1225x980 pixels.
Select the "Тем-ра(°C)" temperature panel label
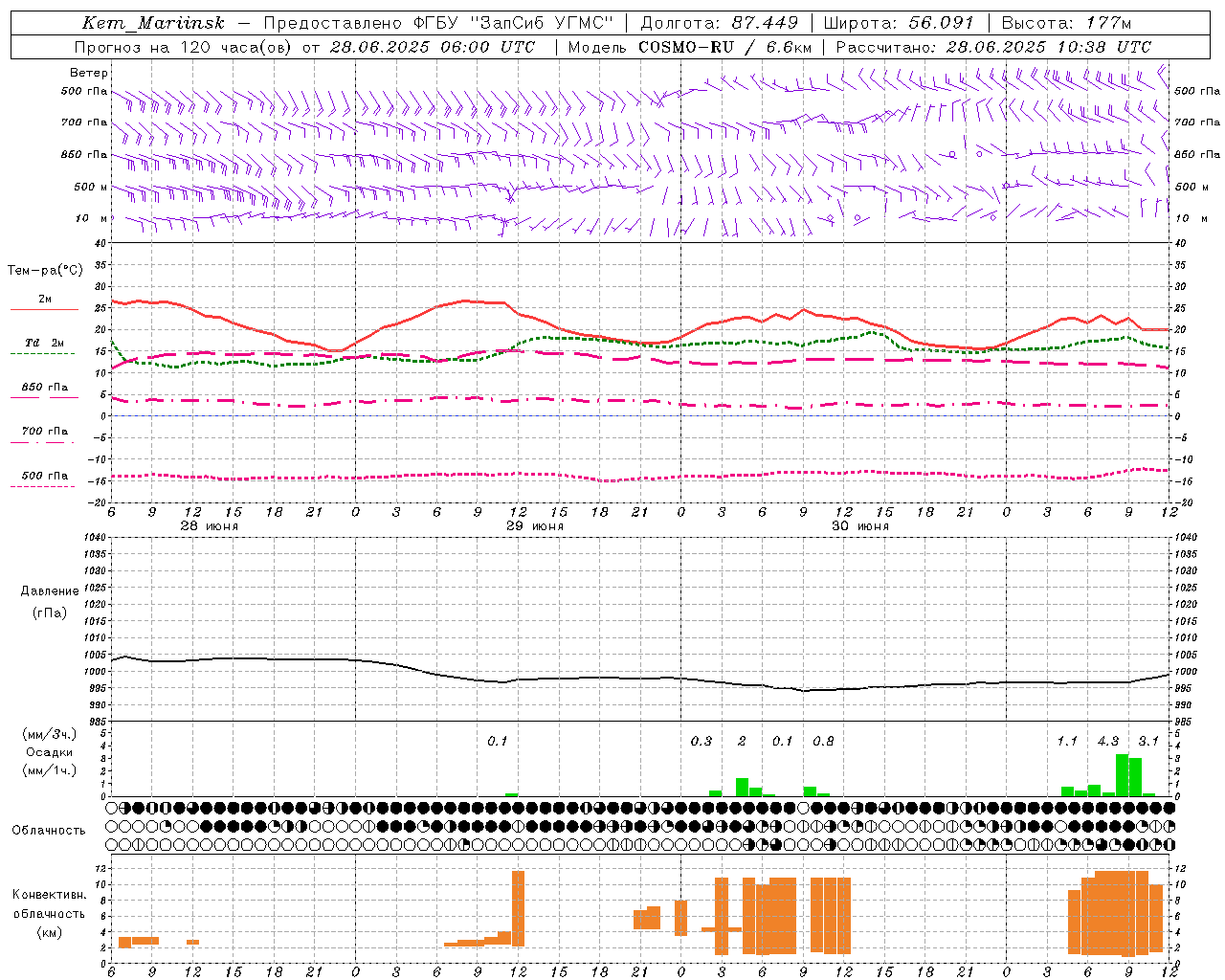point(45,271)
